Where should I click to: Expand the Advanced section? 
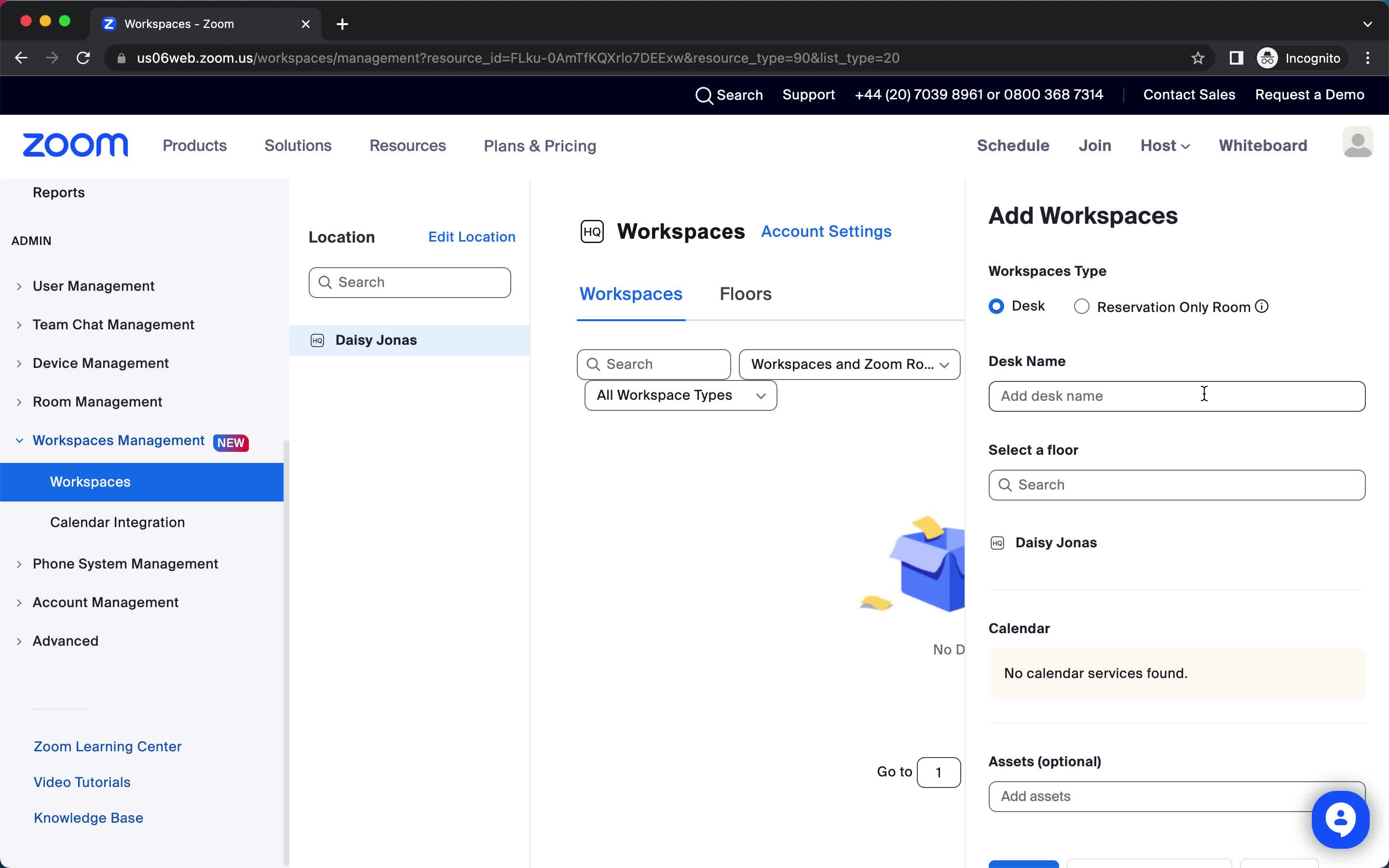(19, 641)
